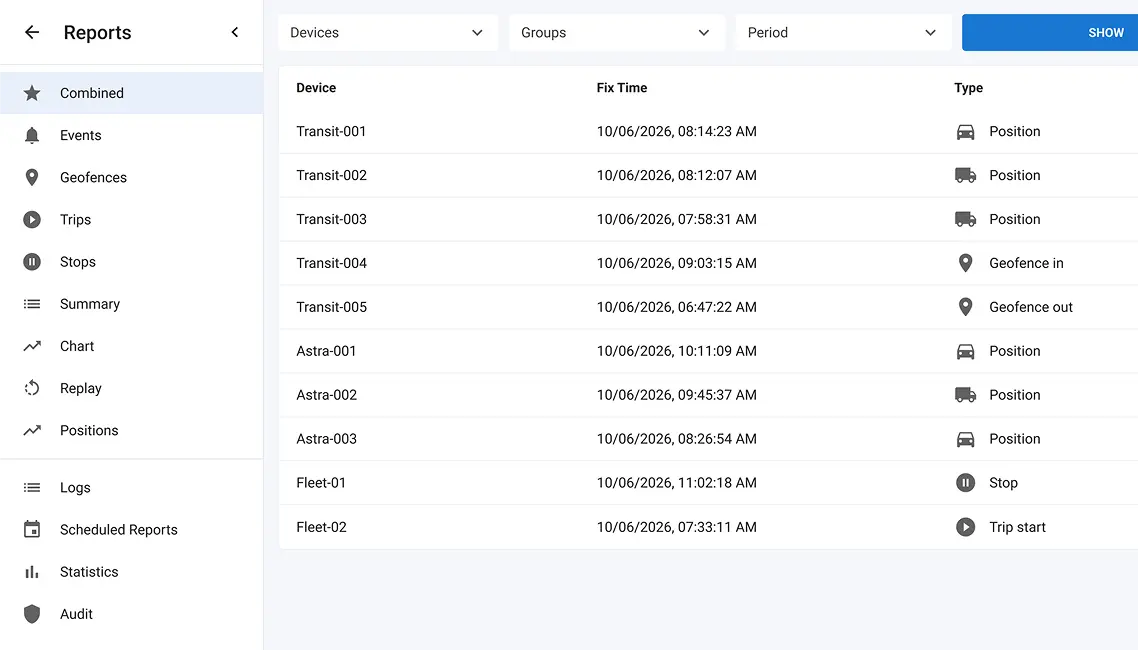Open the Events report menu item
1138x650 pixels.
(131, 136)
